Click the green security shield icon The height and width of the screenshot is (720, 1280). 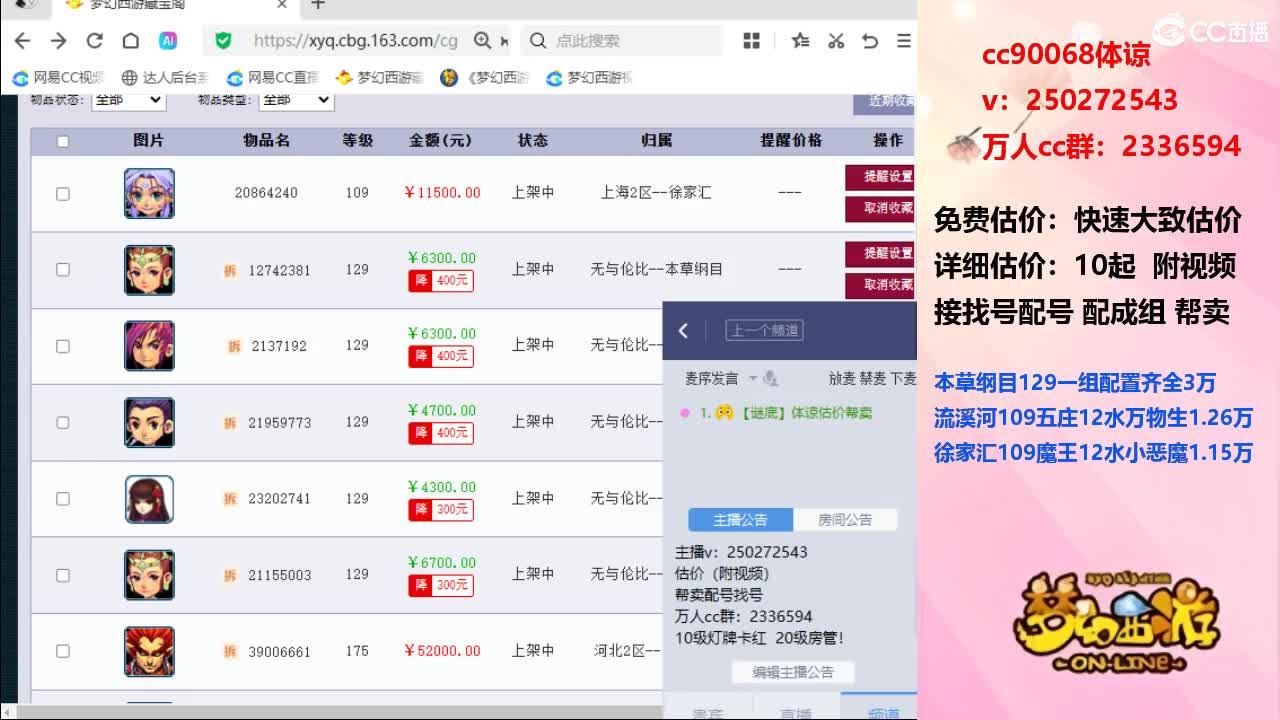(223, 41)
